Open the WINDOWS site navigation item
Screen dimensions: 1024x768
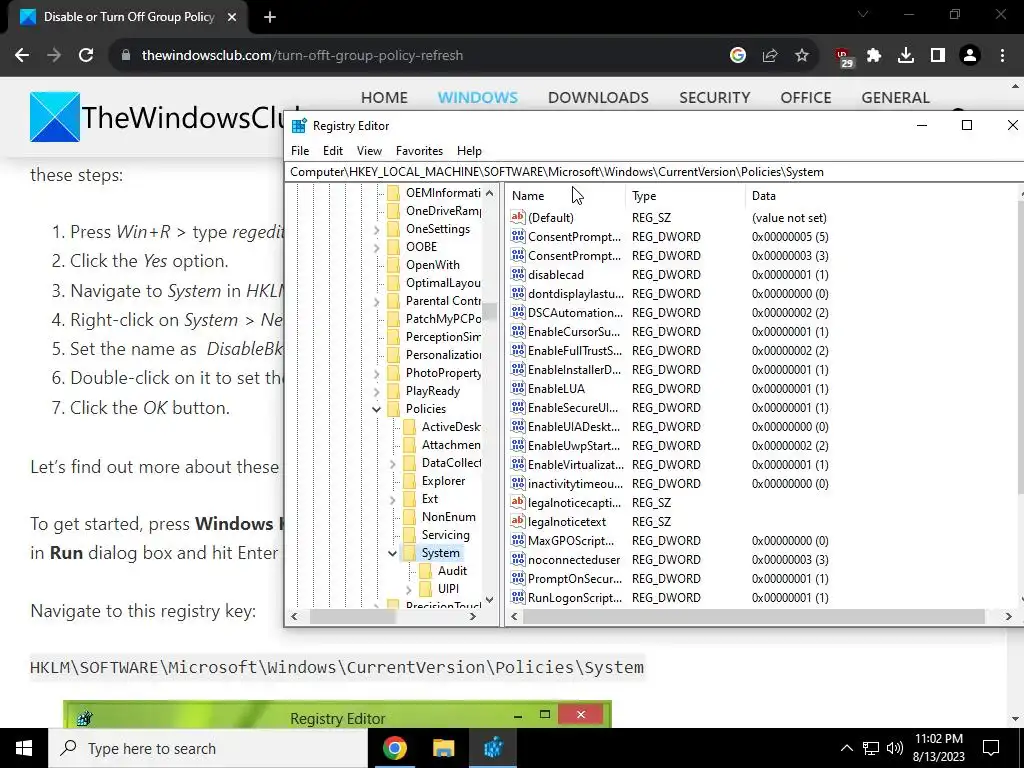(477, 97)
